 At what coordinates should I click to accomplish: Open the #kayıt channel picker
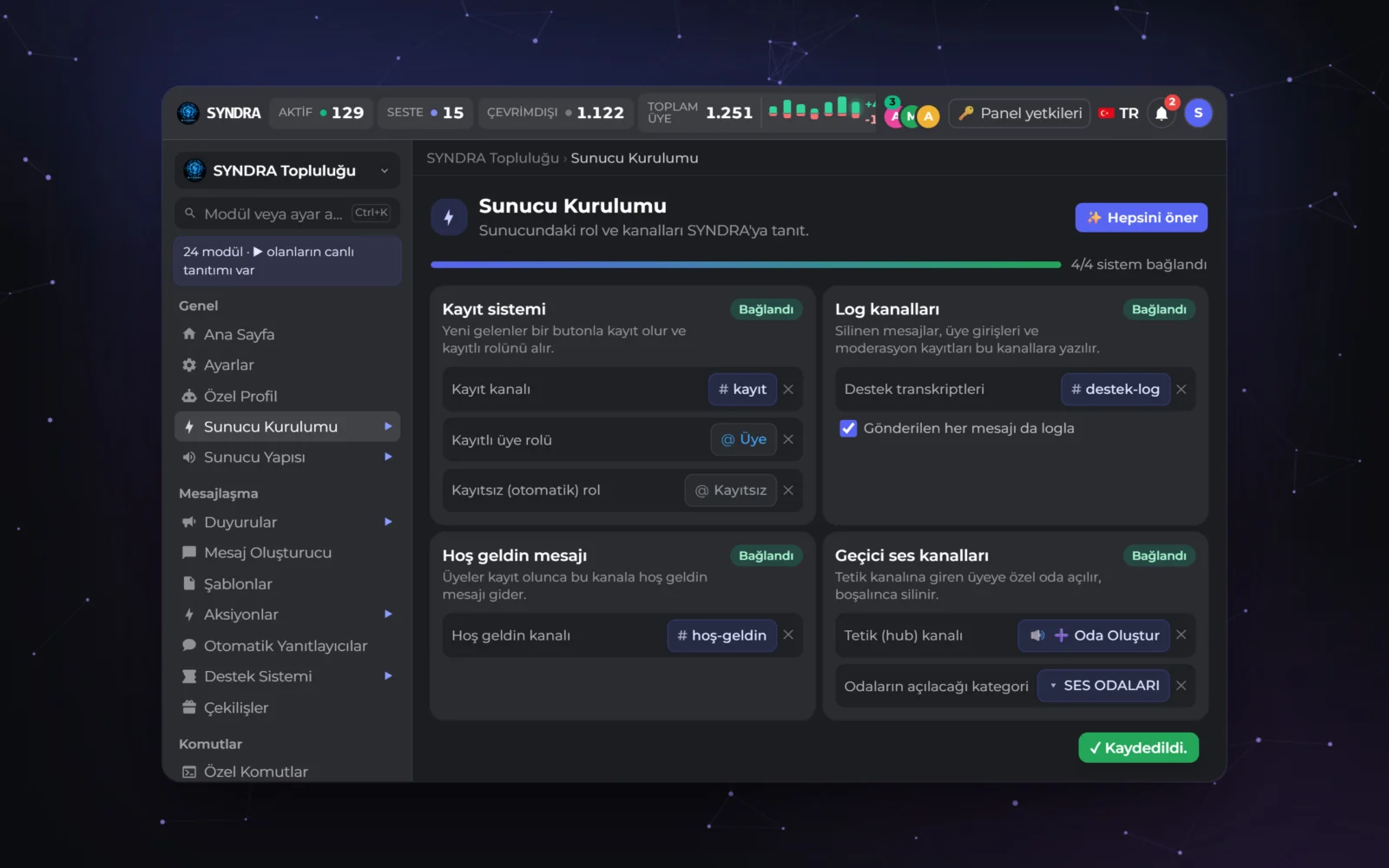(743, 389)
